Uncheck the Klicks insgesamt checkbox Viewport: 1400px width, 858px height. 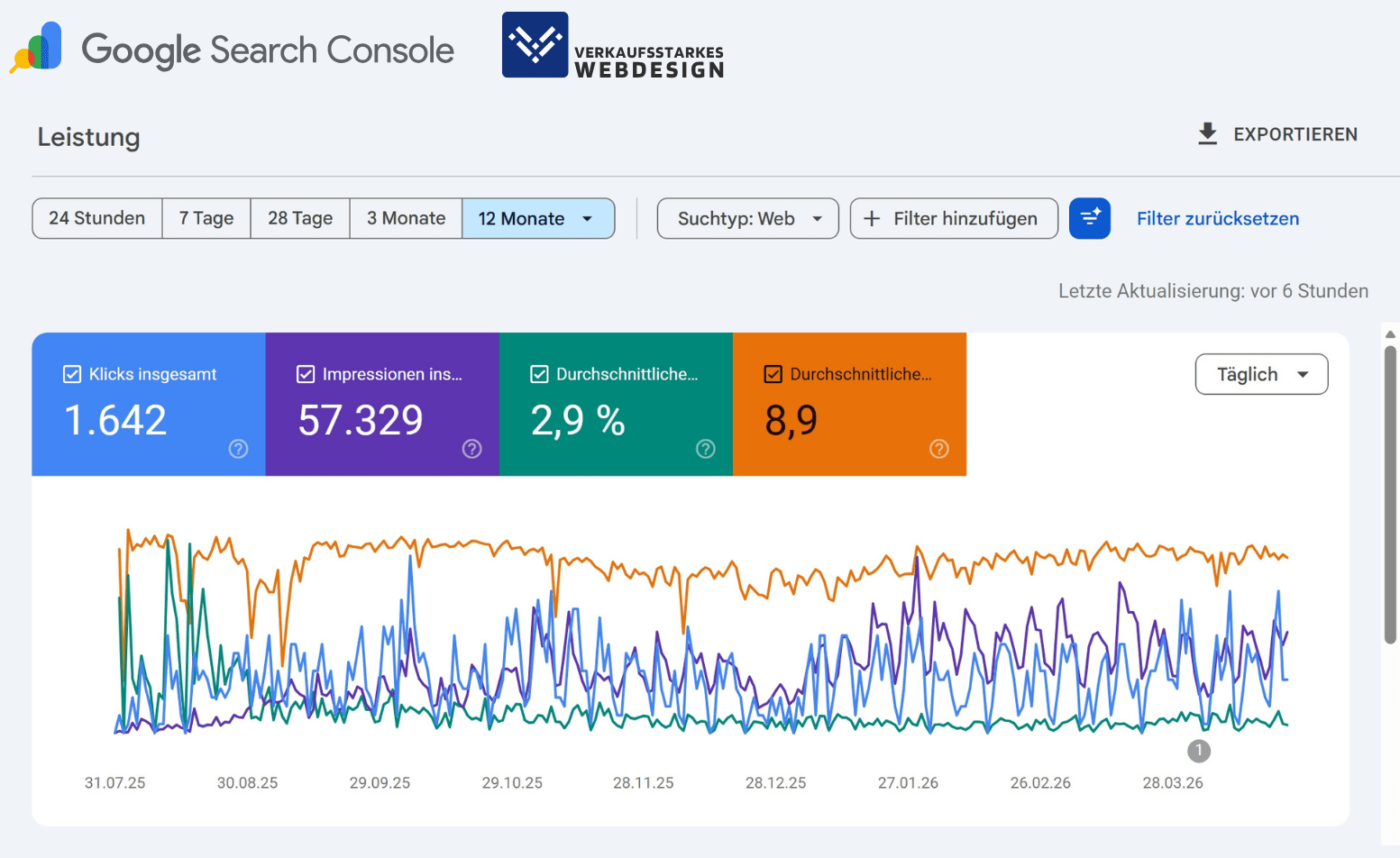tap(71, 373)
